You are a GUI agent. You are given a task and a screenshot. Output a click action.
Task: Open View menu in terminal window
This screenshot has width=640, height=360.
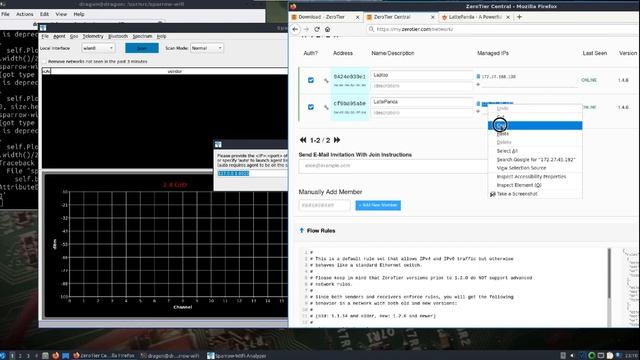[x=61, y=14]
